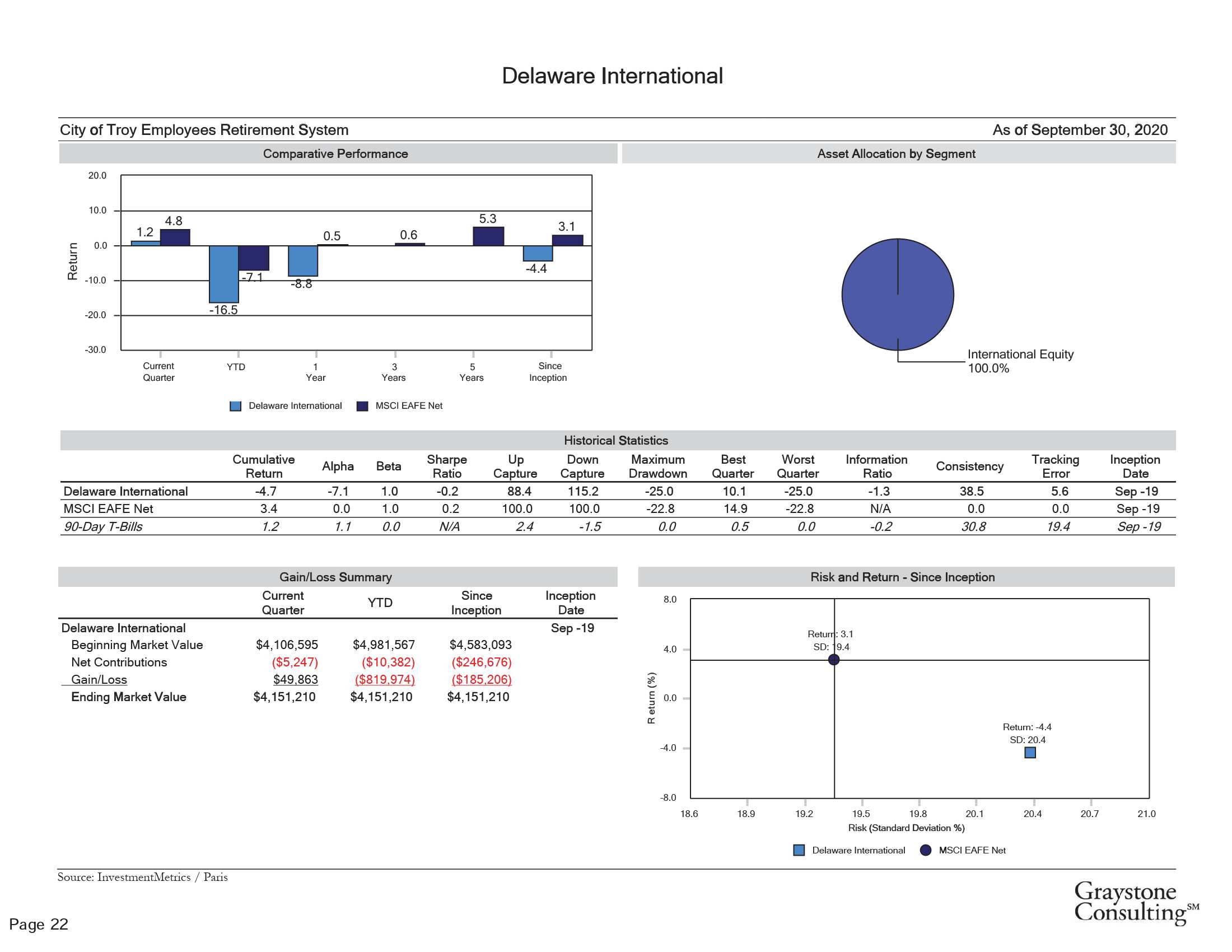Click the MSCI EAFE Net circle in risk chart legend
Viewport: 1232px width, 952px height.
[x=926, y=850]
